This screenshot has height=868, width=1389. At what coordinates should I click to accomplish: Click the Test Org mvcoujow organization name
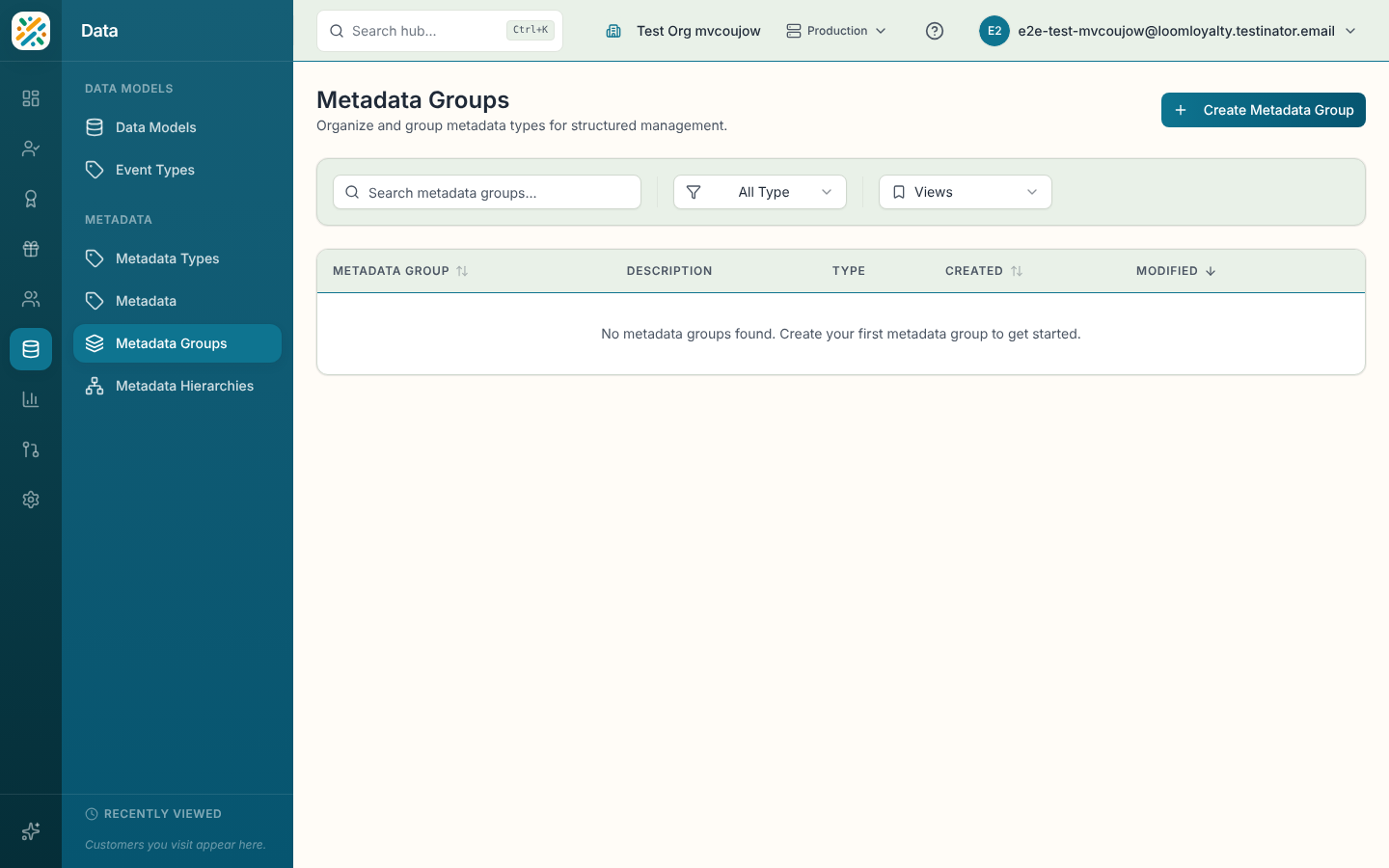[x=698, y=31]
